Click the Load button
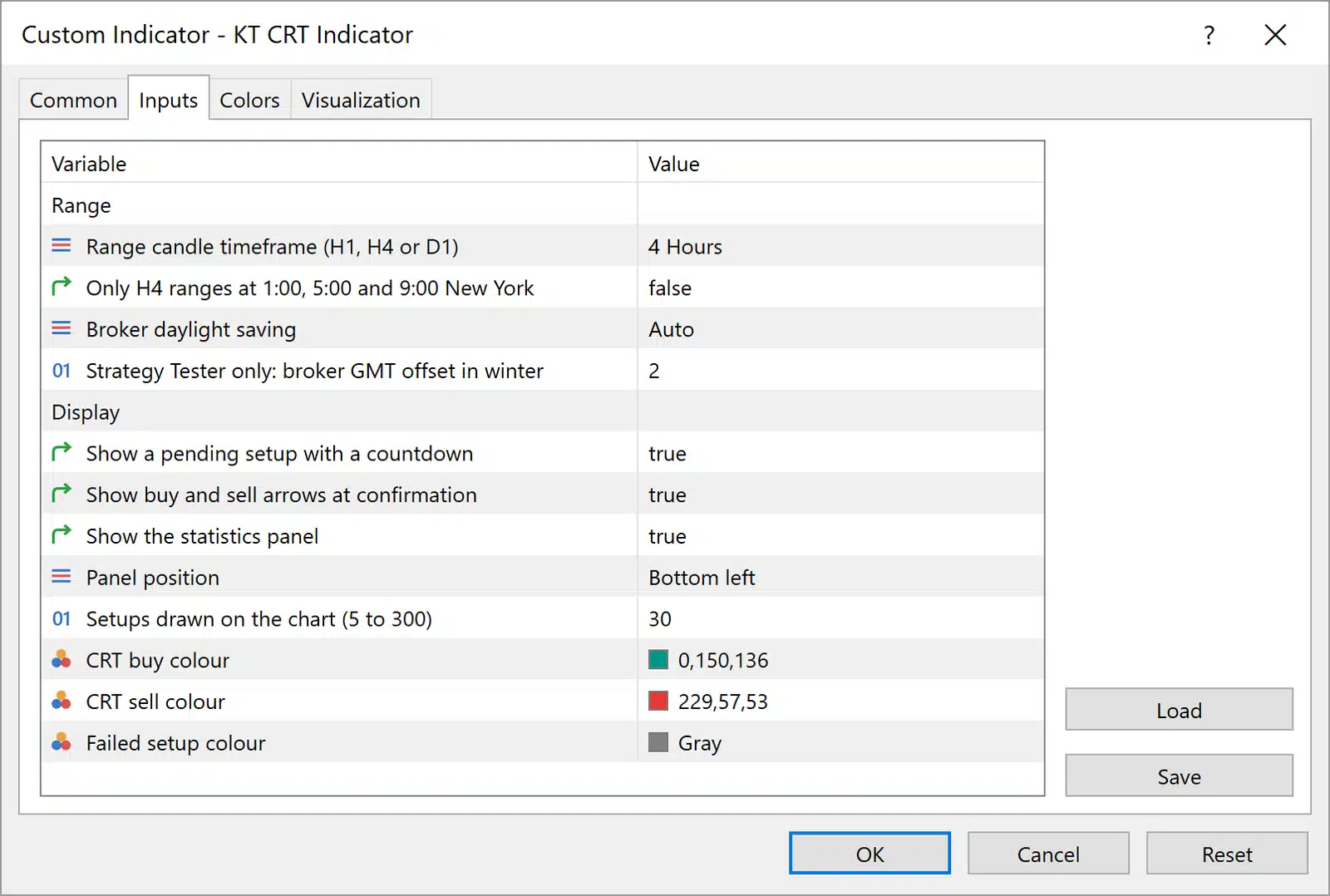This screenshot has width=1330, height=896. click(1179, 710)
